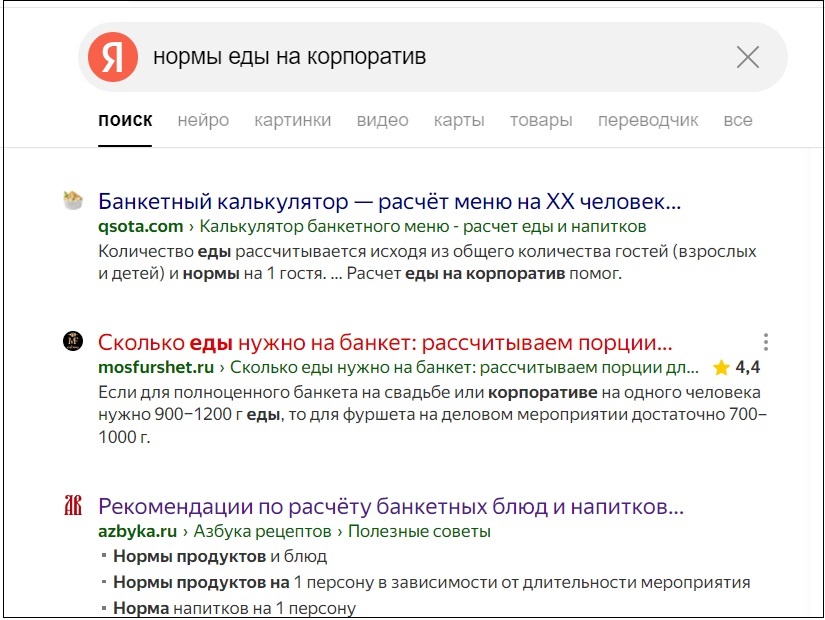The image size is (825, 620).
Task: Click the qsota.com site favicon
Action: (x=71, y=200)
